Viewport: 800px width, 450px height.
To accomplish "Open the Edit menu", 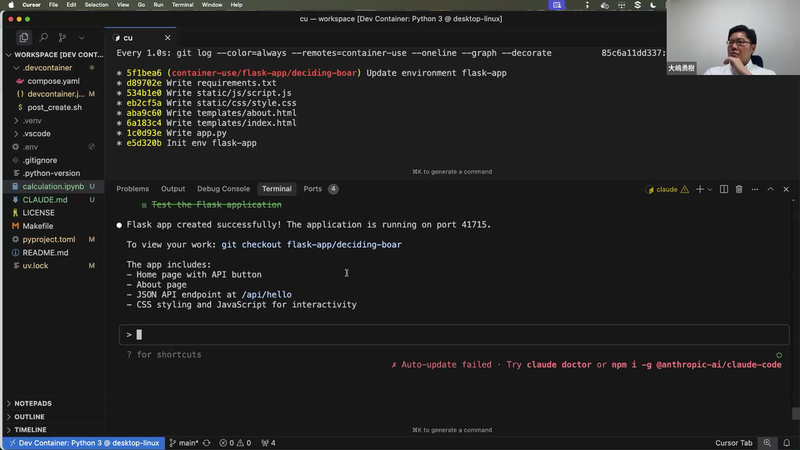I will tap(71, 5).
